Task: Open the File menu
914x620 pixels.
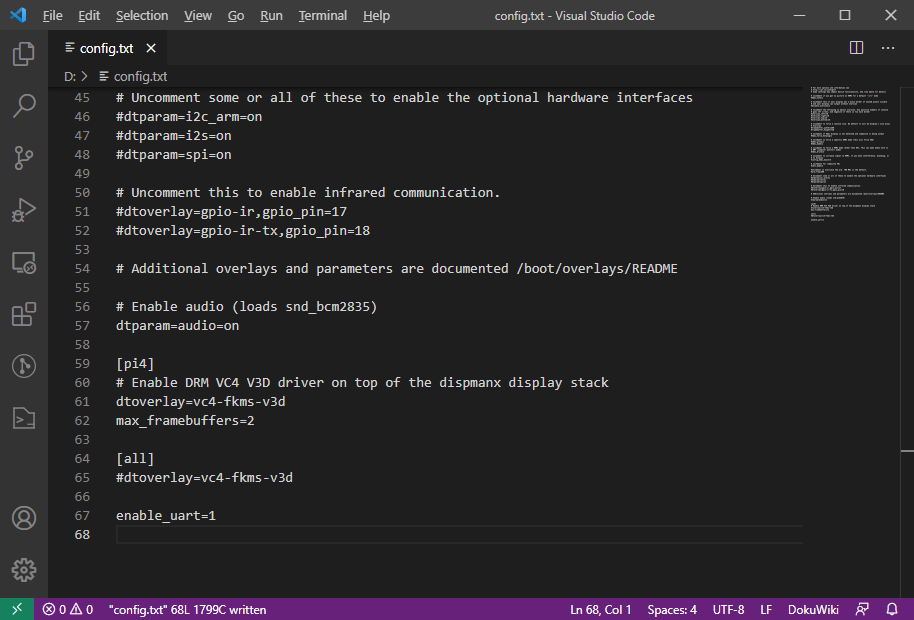Action: [x=52, y=16]
